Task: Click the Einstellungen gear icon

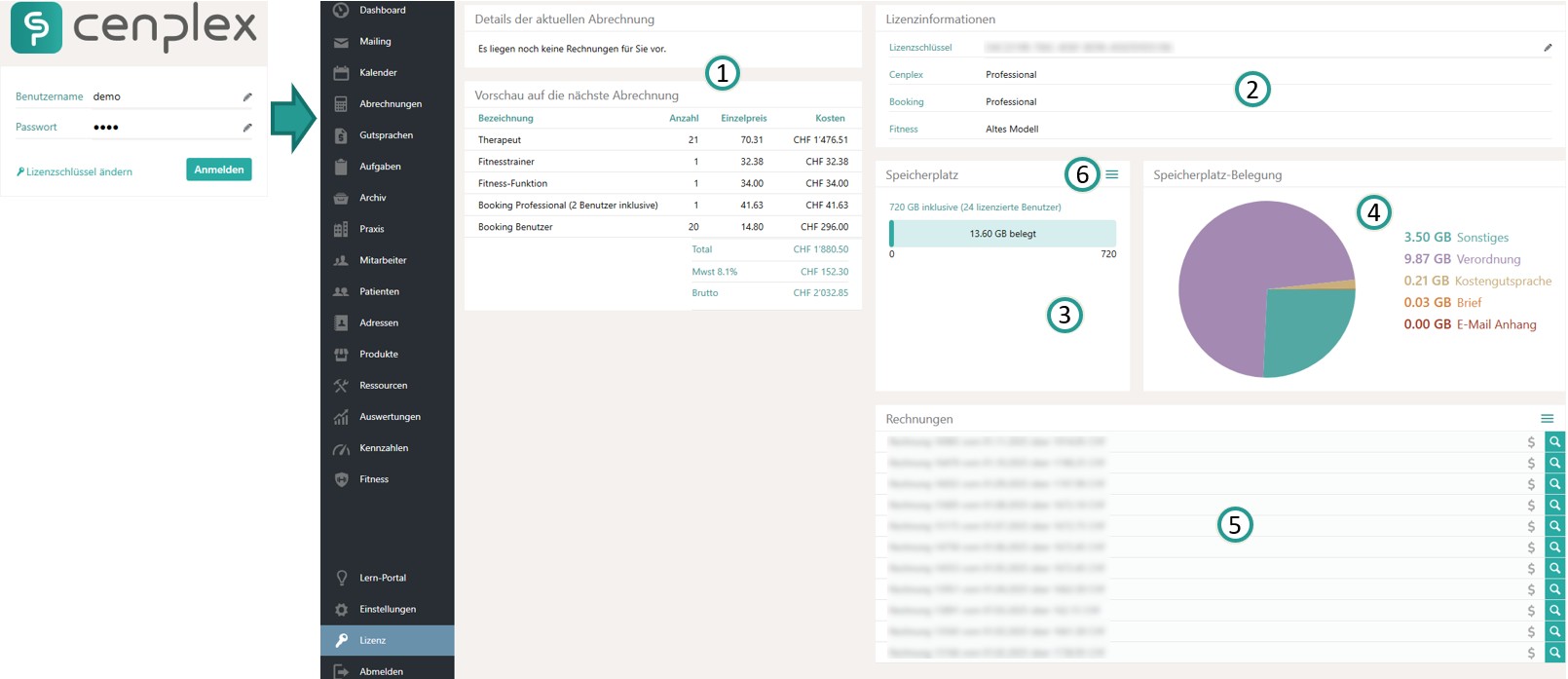Action: point(341,610)
